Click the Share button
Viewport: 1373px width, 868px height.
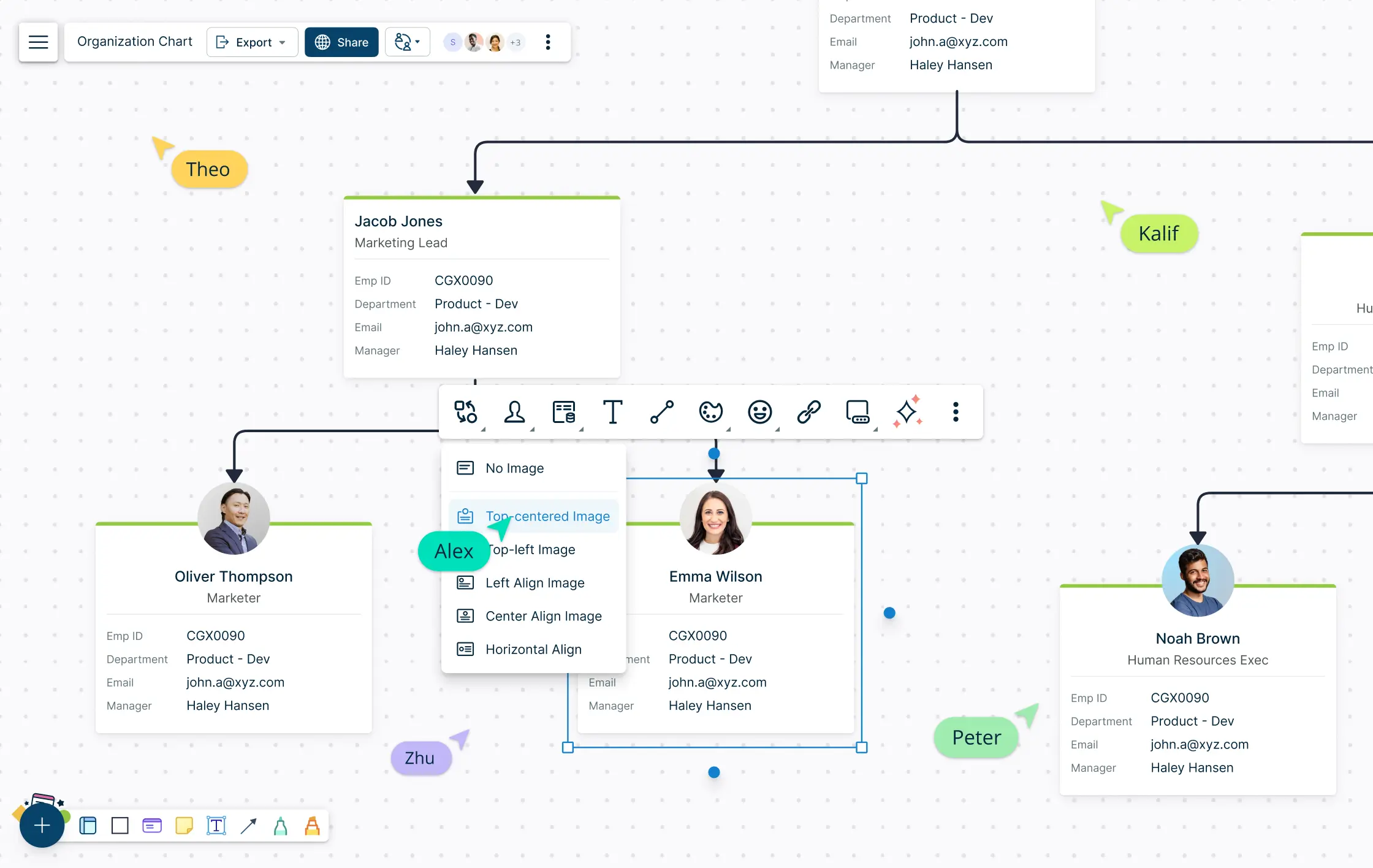341,42
